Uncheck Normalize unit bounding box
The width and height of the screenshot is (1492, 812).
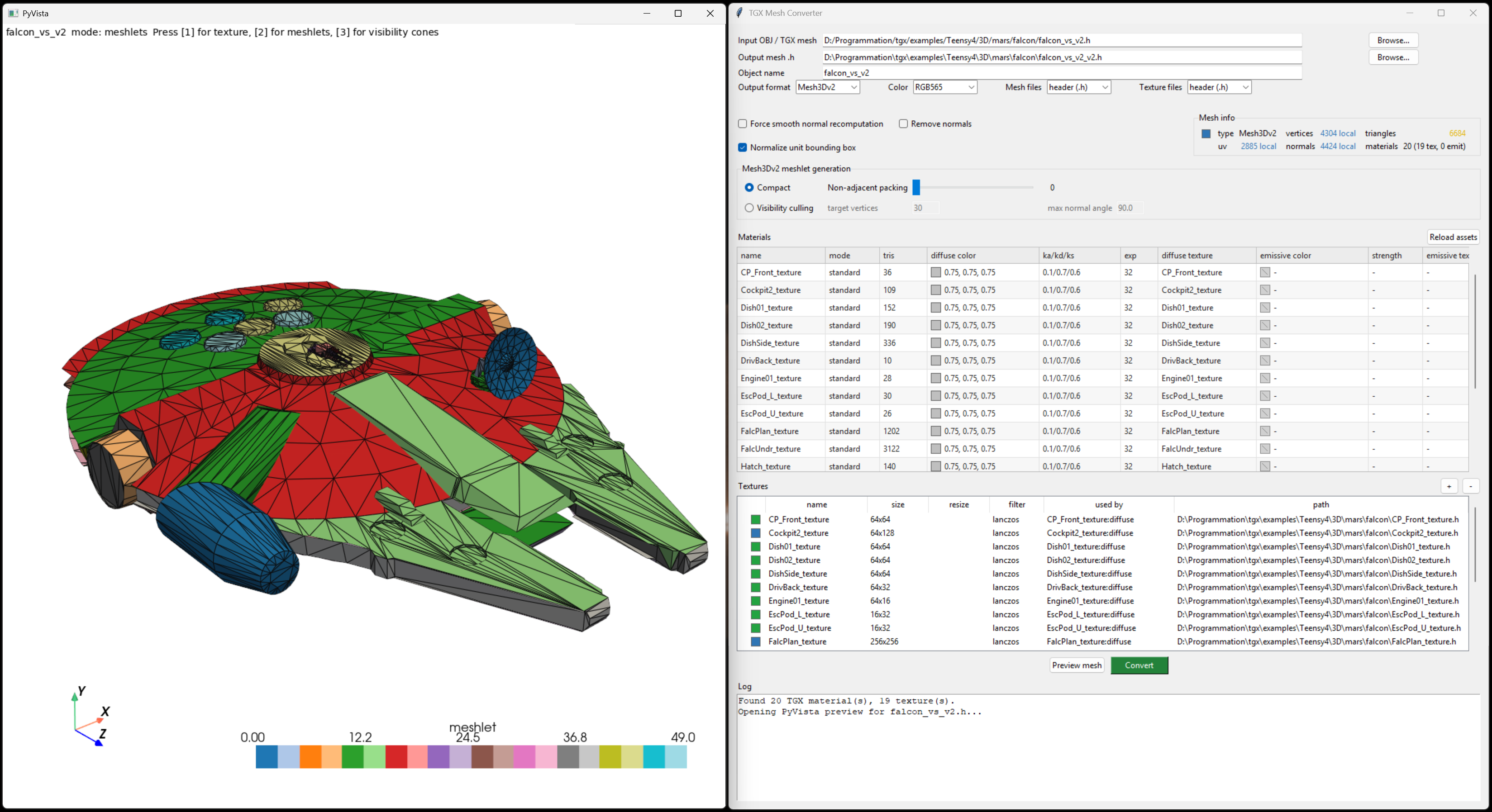click(x=743, y=147)
